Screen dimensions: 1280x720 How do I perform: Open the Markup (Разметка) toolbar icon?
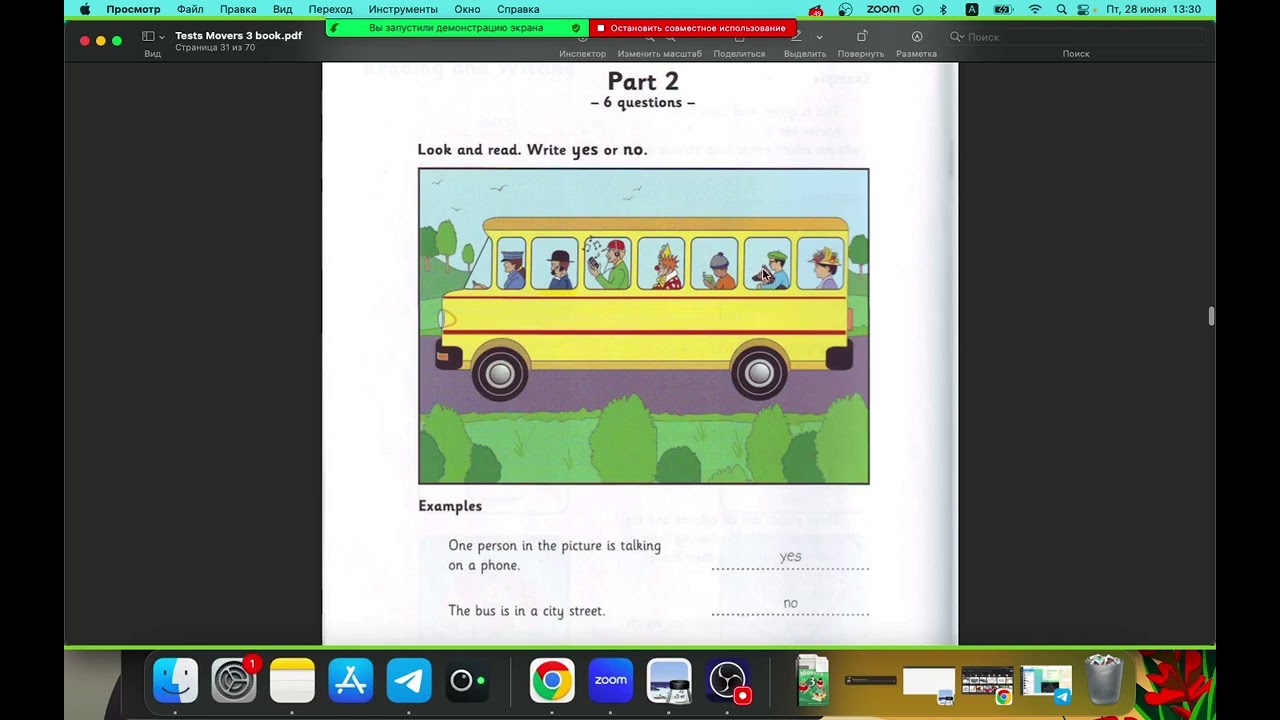(917, 37)
